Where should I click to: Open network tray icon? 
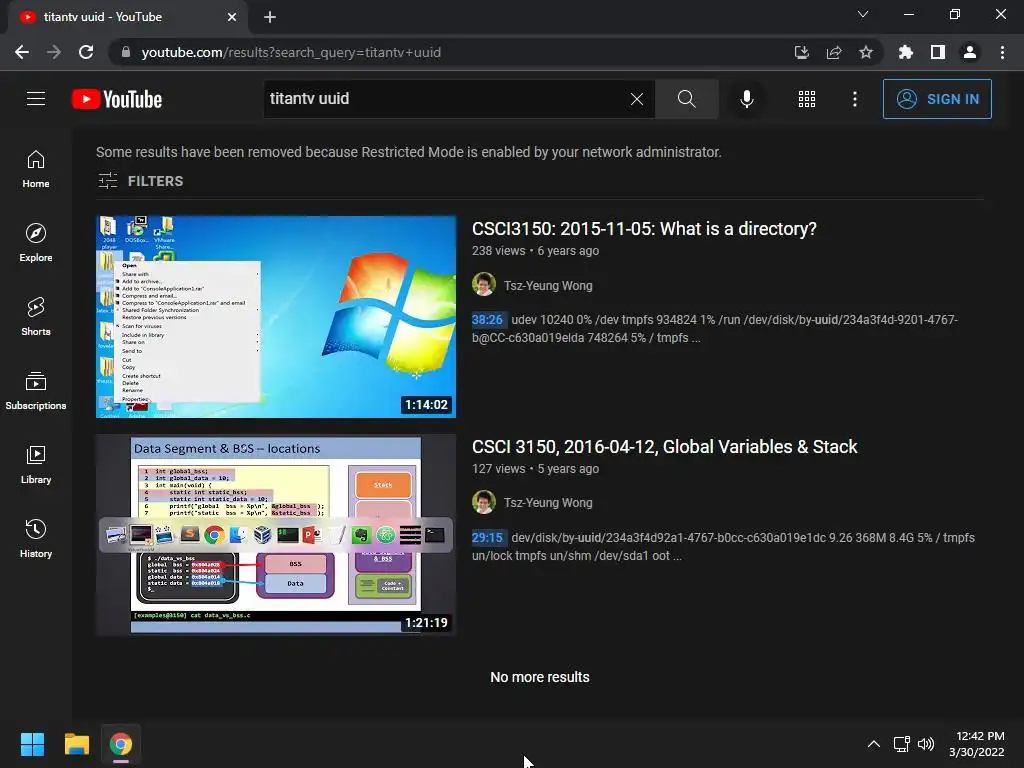click(902, 744)
